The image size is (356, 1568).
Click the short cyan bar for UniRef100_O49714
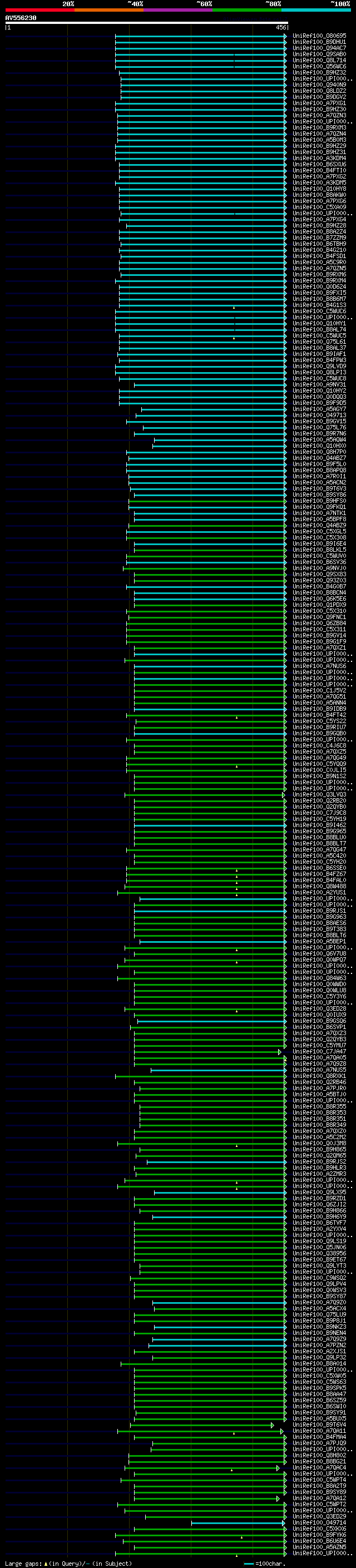click(238, 1523)
